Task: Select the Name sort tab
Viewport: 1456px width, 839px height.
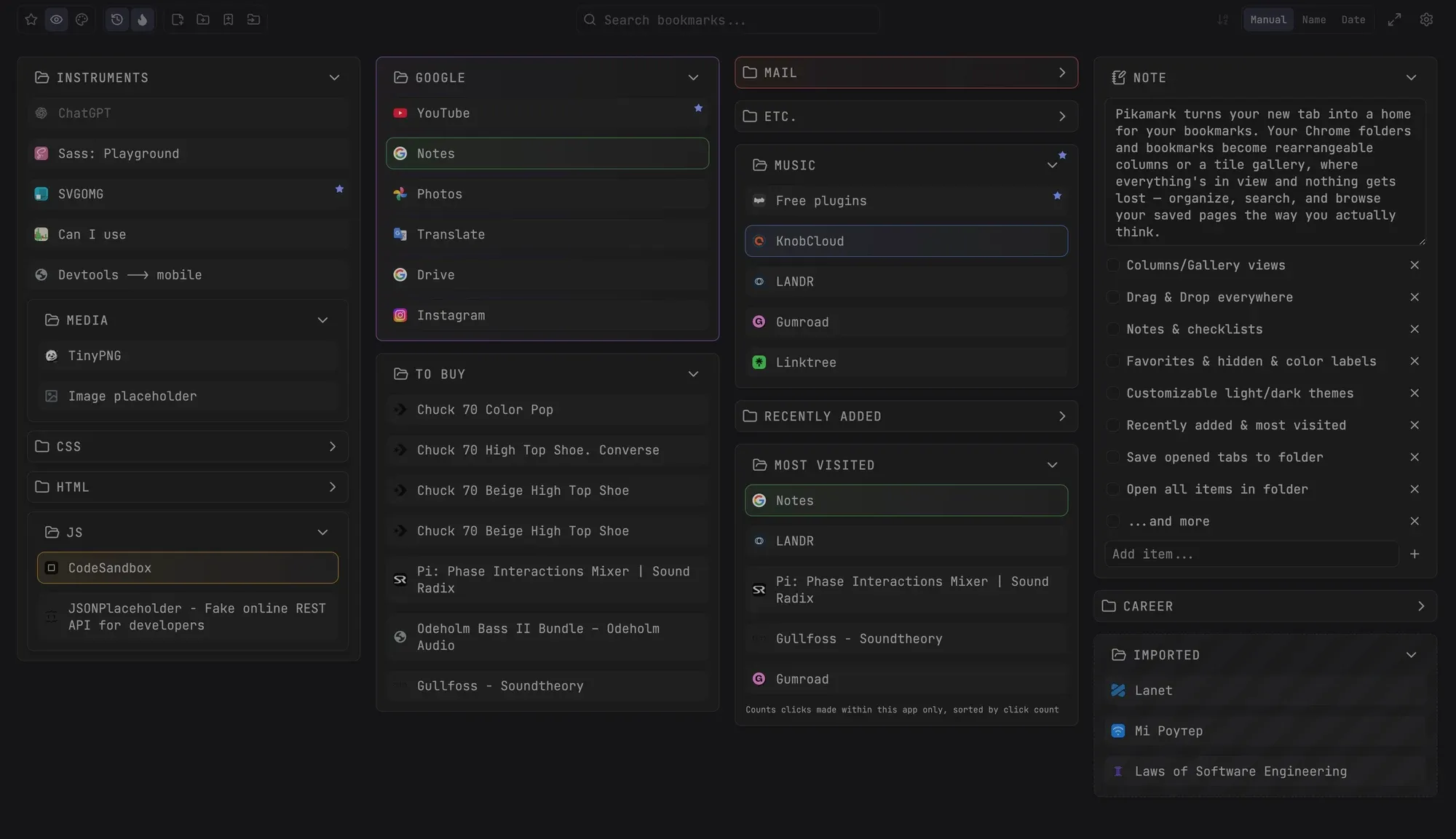Action: pyautogui.click(x=1314, y=20)
